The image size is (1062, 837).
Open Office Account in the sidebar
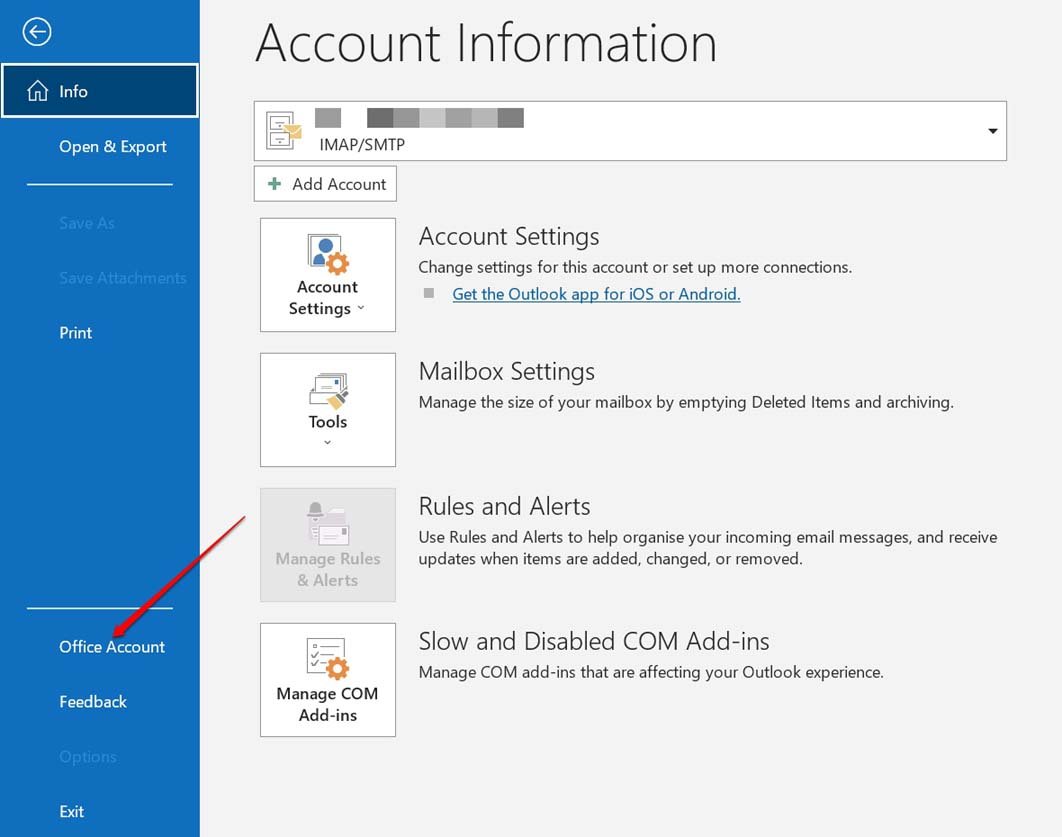click(x=112, y=647)
